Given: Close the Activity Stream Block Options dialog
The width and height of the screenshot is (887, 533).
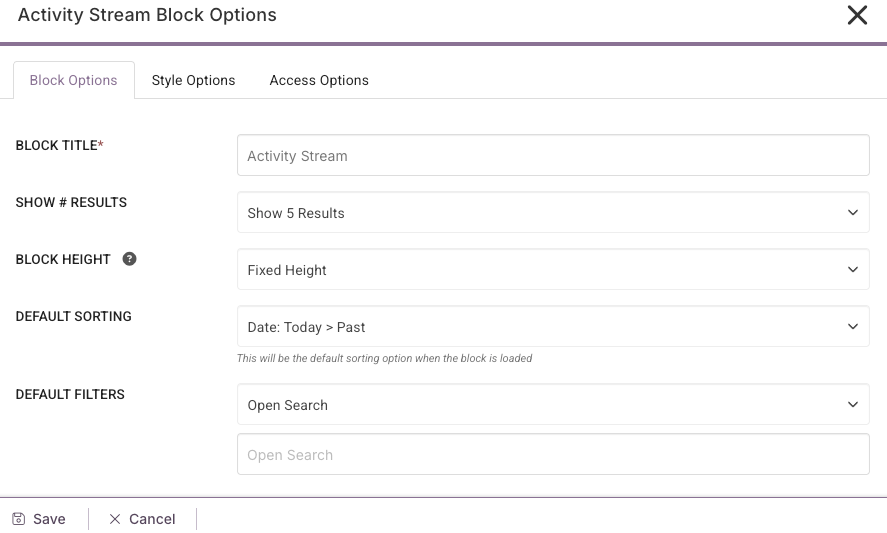Looking at the screenshot, I should (x=857, y=15).
